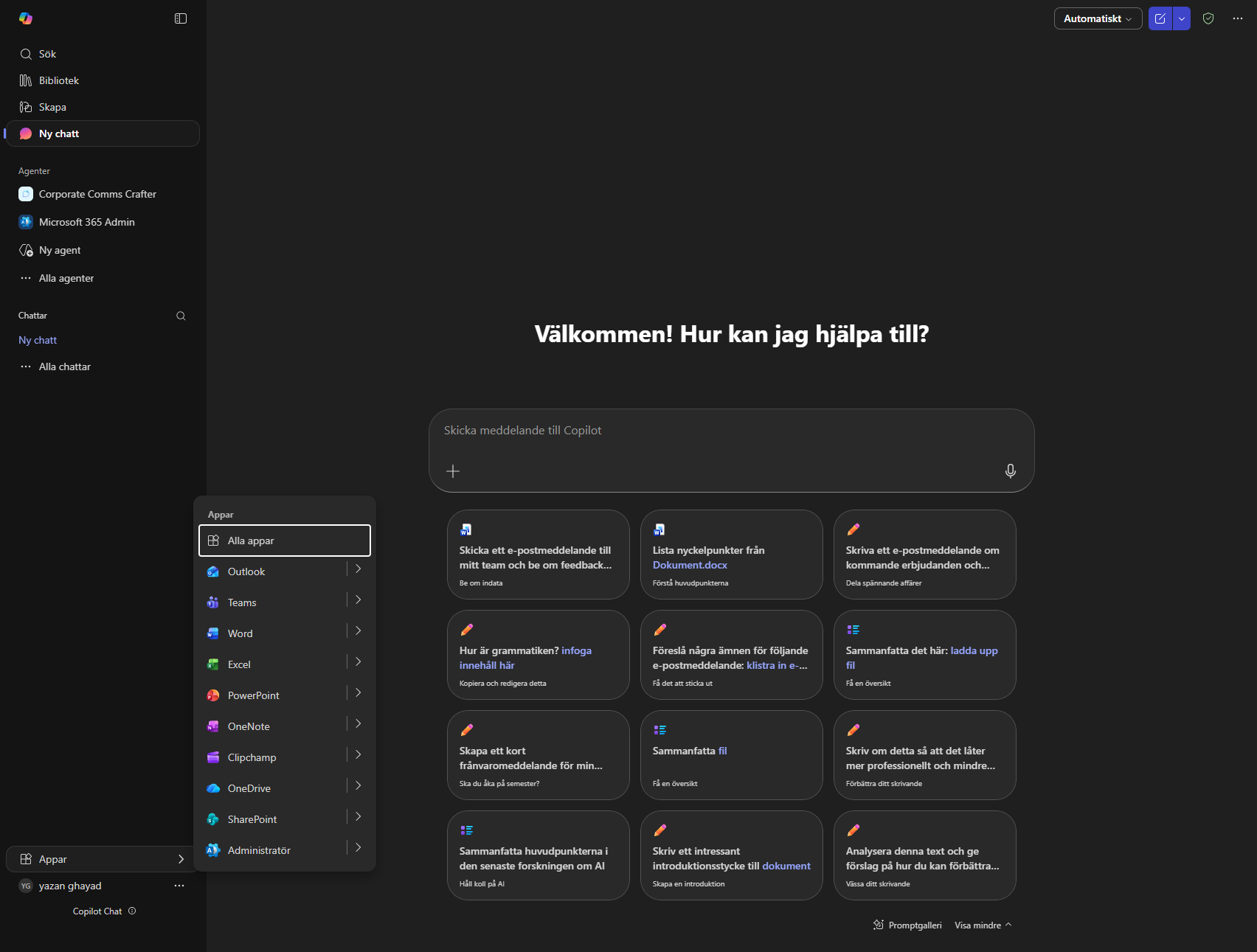Open the Automatiskt mode dropdown
This screenshot has height=952, width=1257.
point(1098,18)
